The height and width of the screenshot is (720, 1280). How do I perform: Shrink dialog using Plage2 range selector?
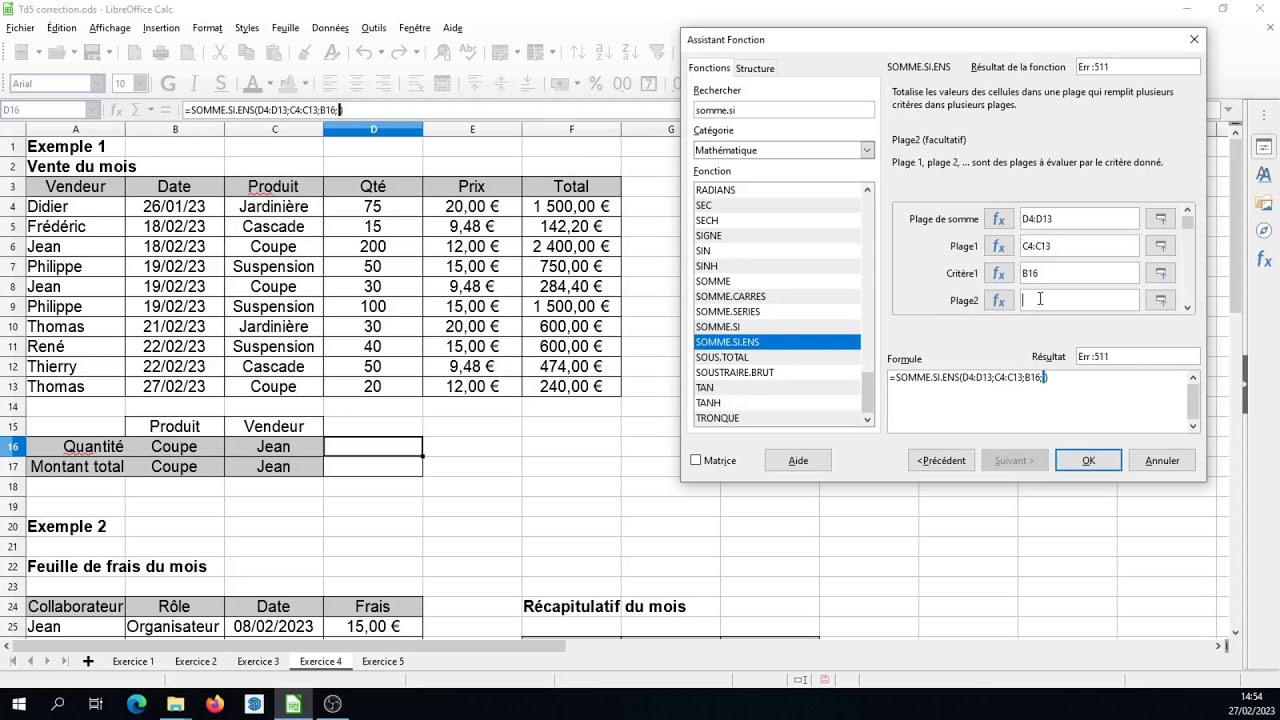1160,300
